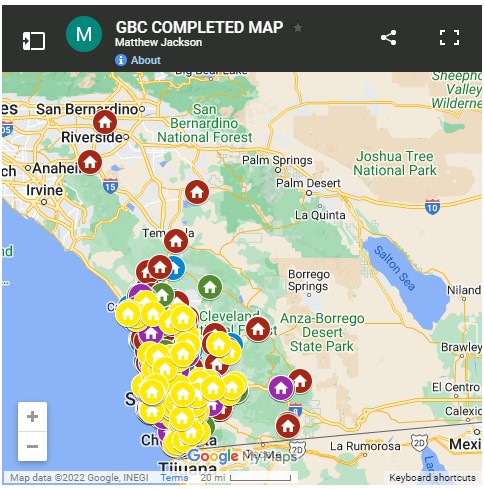The width and height of the screenshot is (484, 489).
Task: Open the share map icon
Action: (388, 38)
